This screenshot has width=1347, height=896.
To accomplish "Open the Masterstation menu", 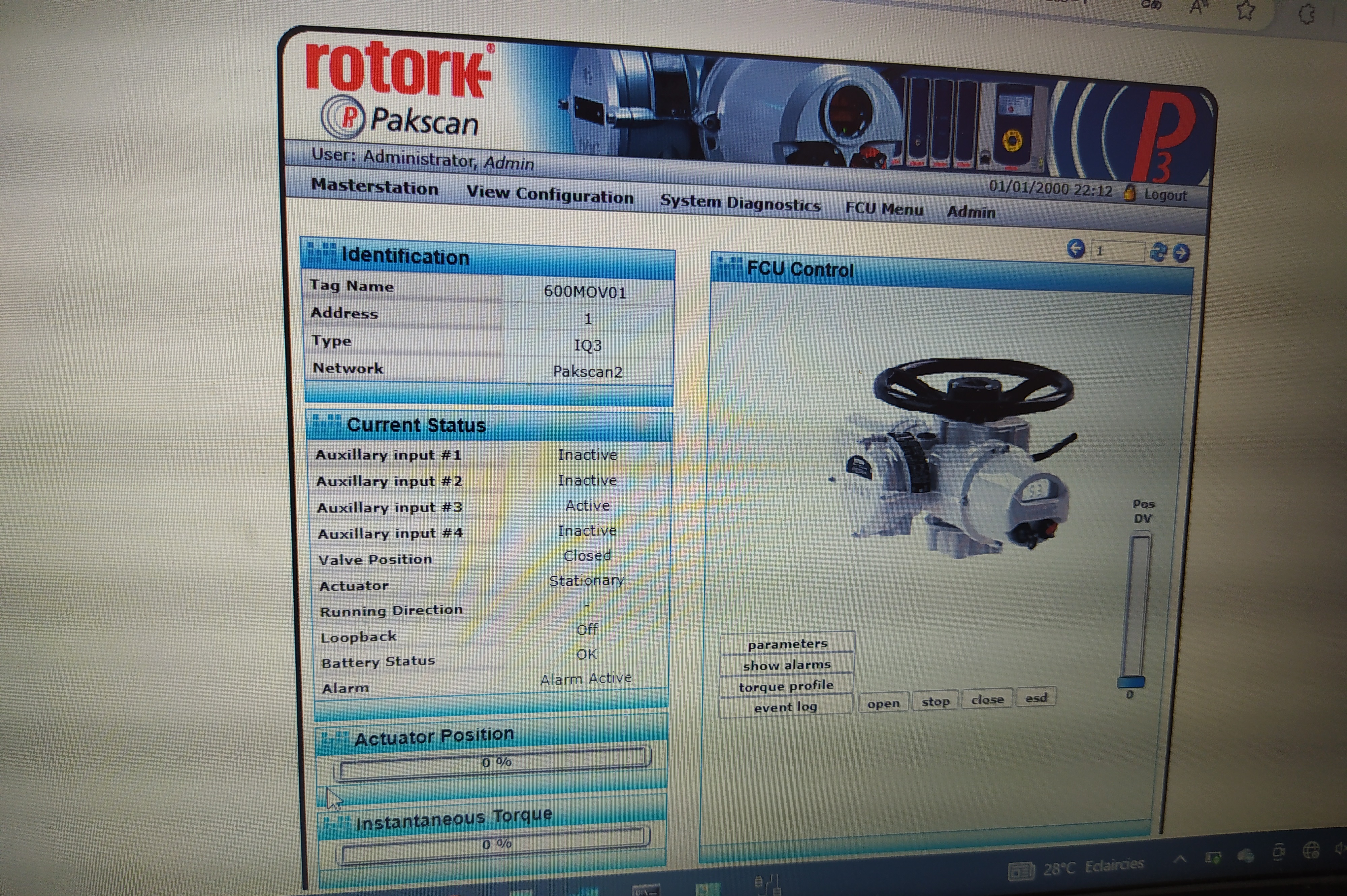I will 374,187.
